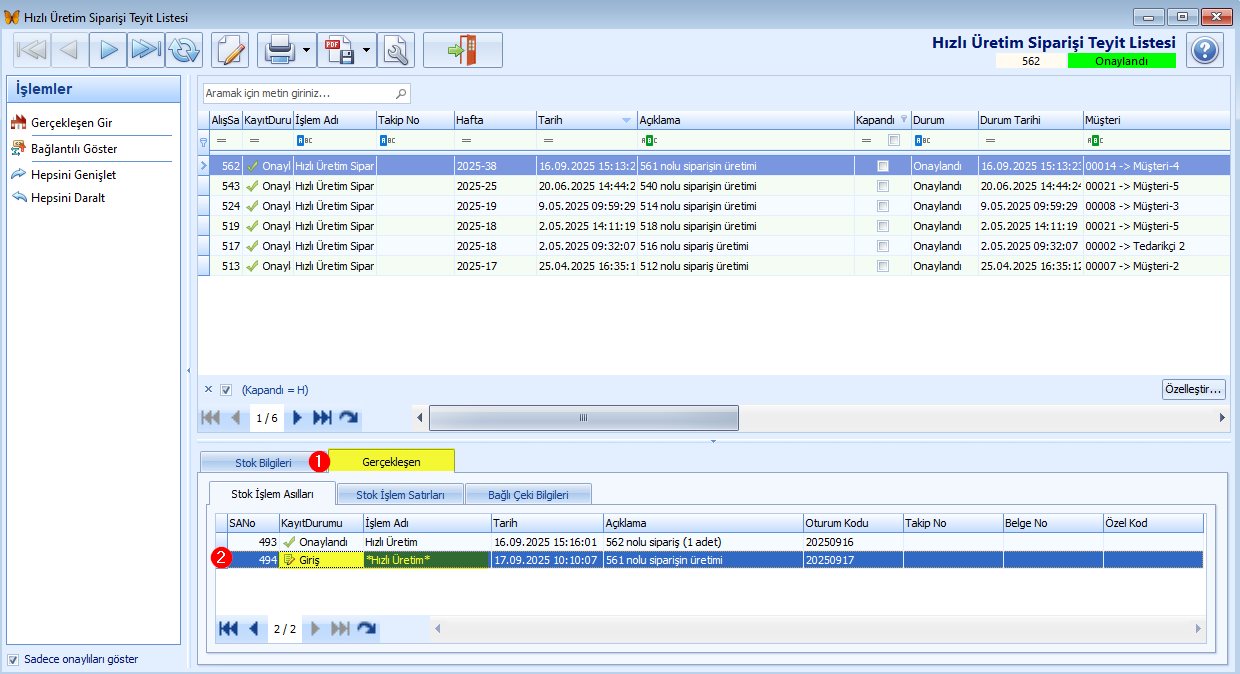Click the search text input field
Viewport: 1240px width, 674px height.
click(298, 93)
